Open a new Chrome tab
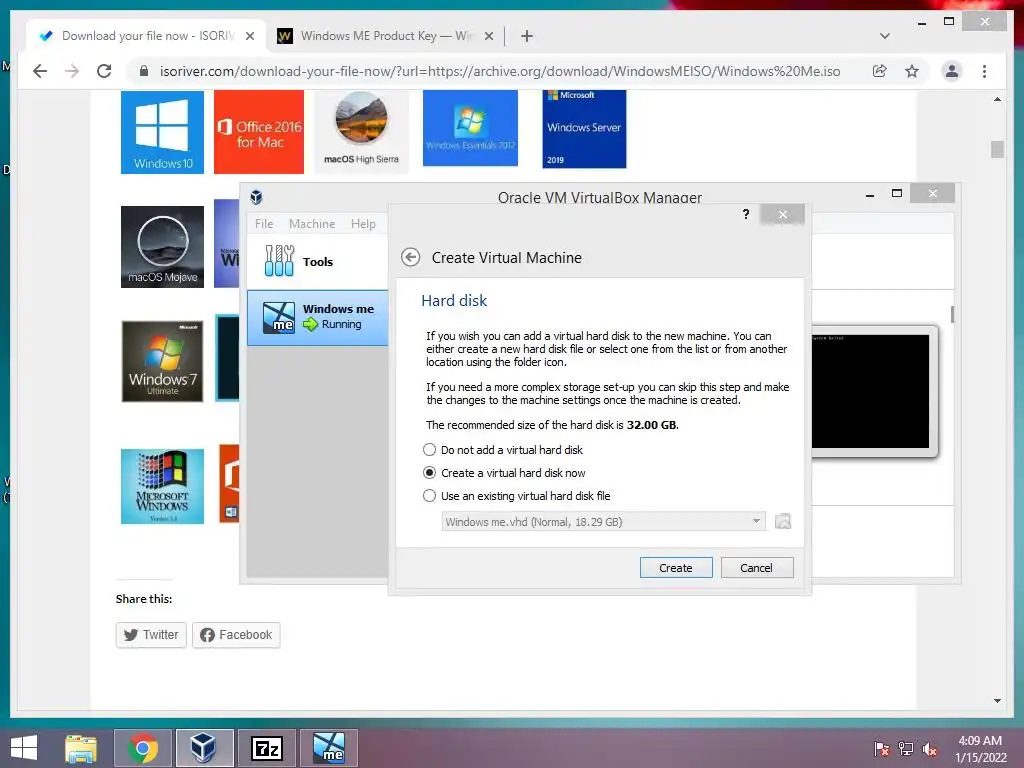Screen dimensions: 1024x768 click(527, 36)
